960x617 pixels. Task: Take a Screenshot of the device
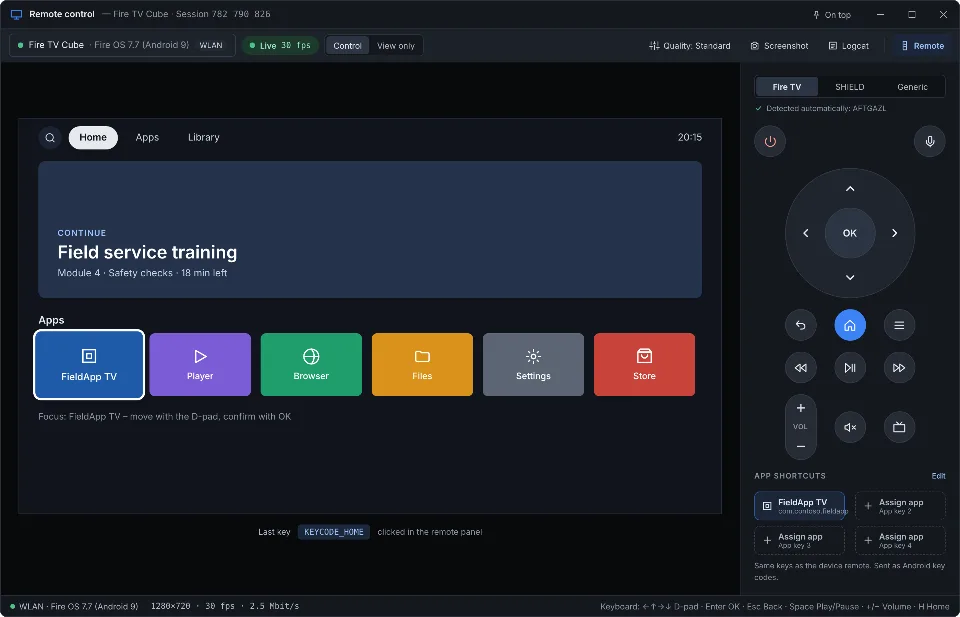[x=779, y=46]
